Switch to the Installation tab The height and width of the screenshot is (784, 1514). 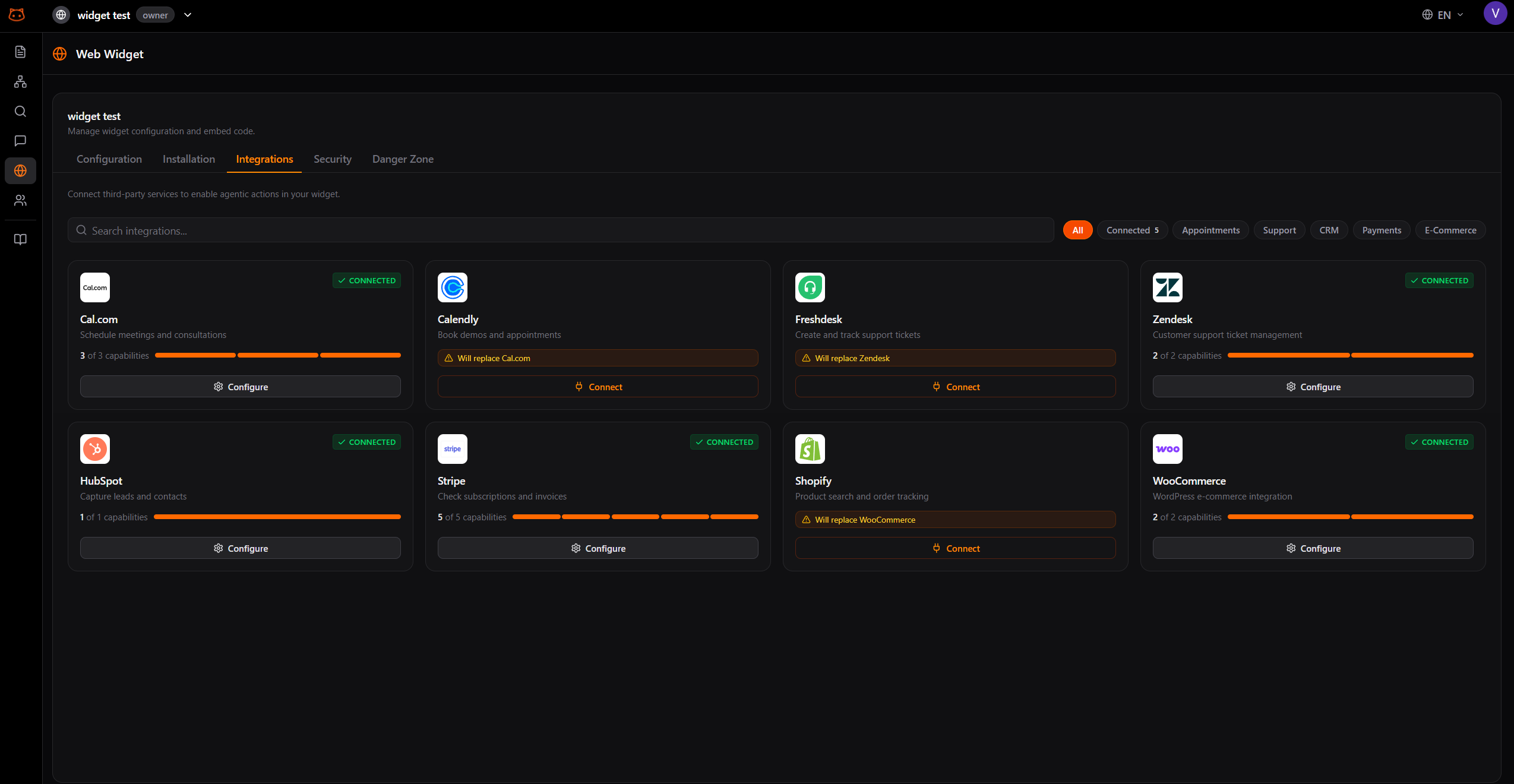coord(189,159)
